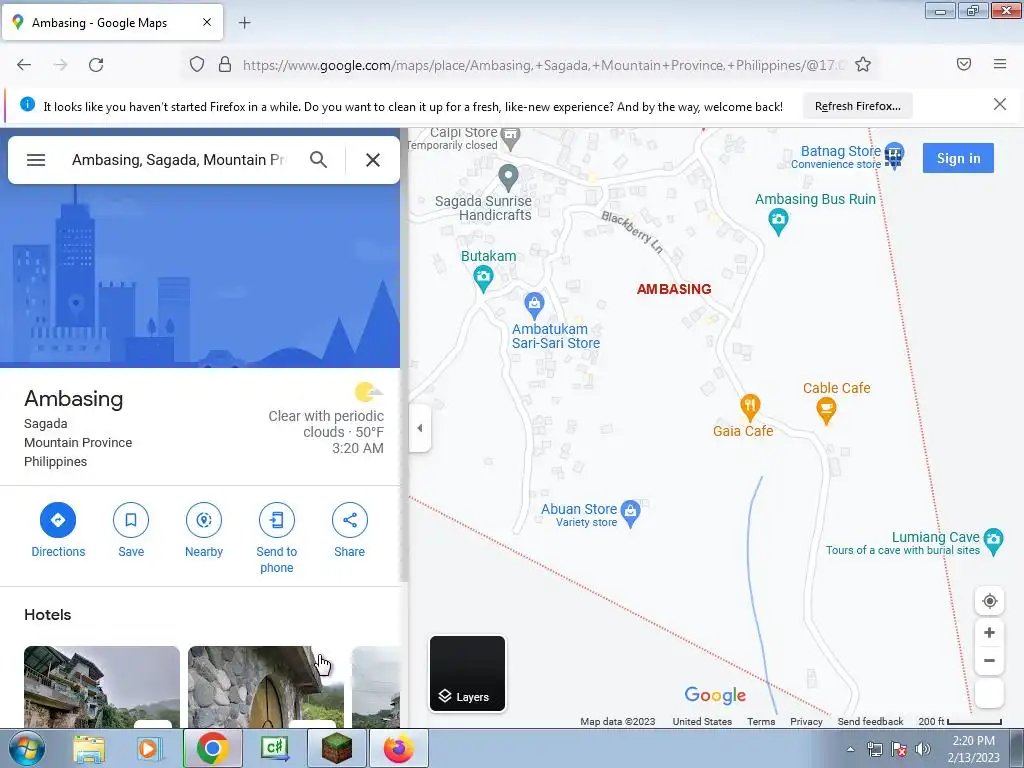The height and width of the screenshot is (768, 1024).
Task: Open the first hotel thumbnail
Action: click(102, 686)
